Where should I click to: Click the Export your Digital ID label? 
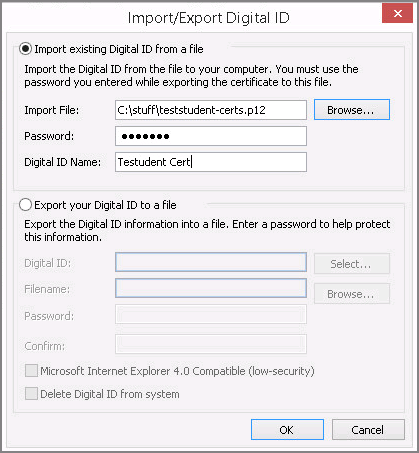tap(105, 205)
